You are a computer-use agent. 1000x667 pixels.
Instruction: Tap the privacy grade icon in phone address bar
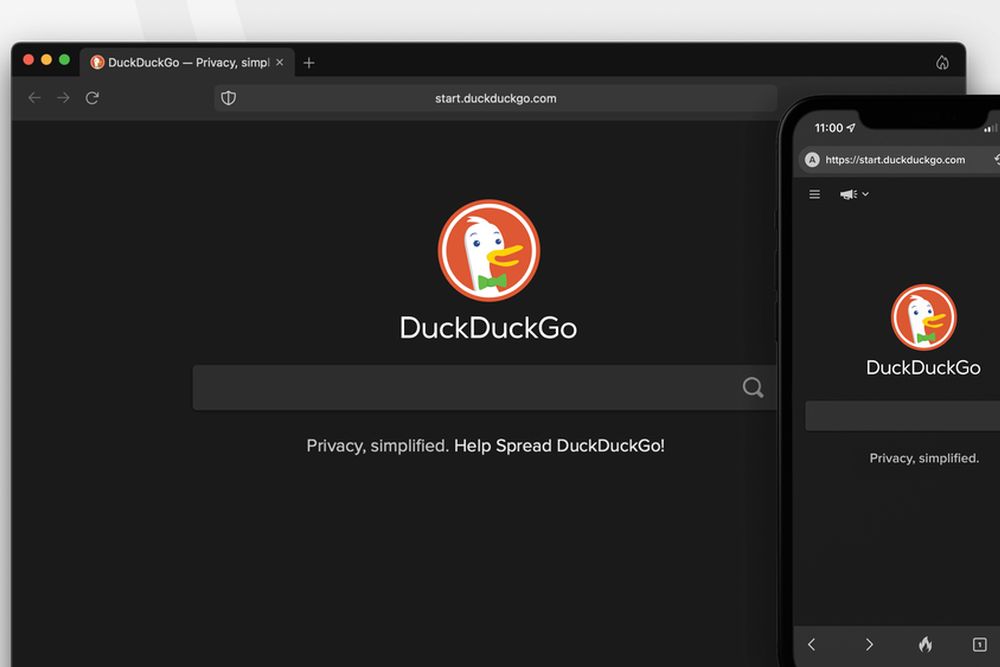point(812,160)
